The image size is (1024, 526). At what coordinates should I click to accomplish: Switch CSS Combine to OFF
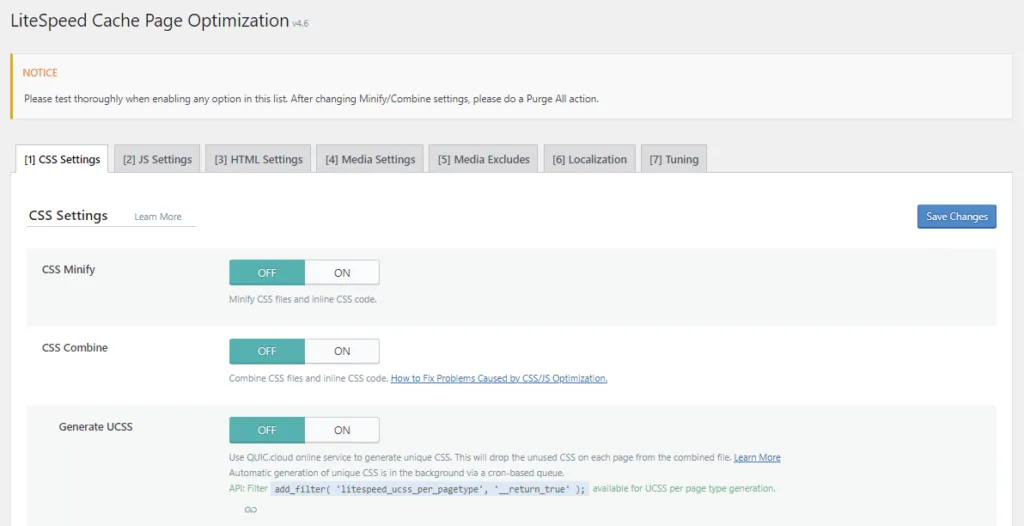(267, 351)
